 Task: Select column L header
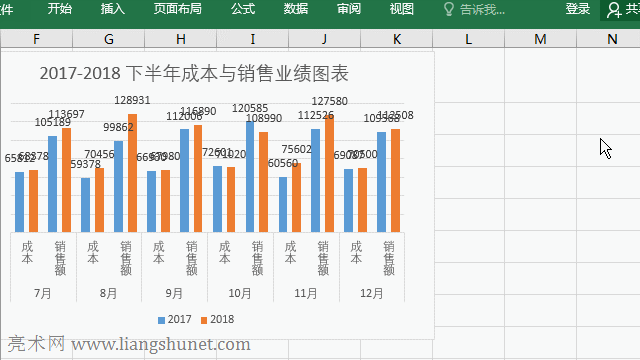click(469, 39)
